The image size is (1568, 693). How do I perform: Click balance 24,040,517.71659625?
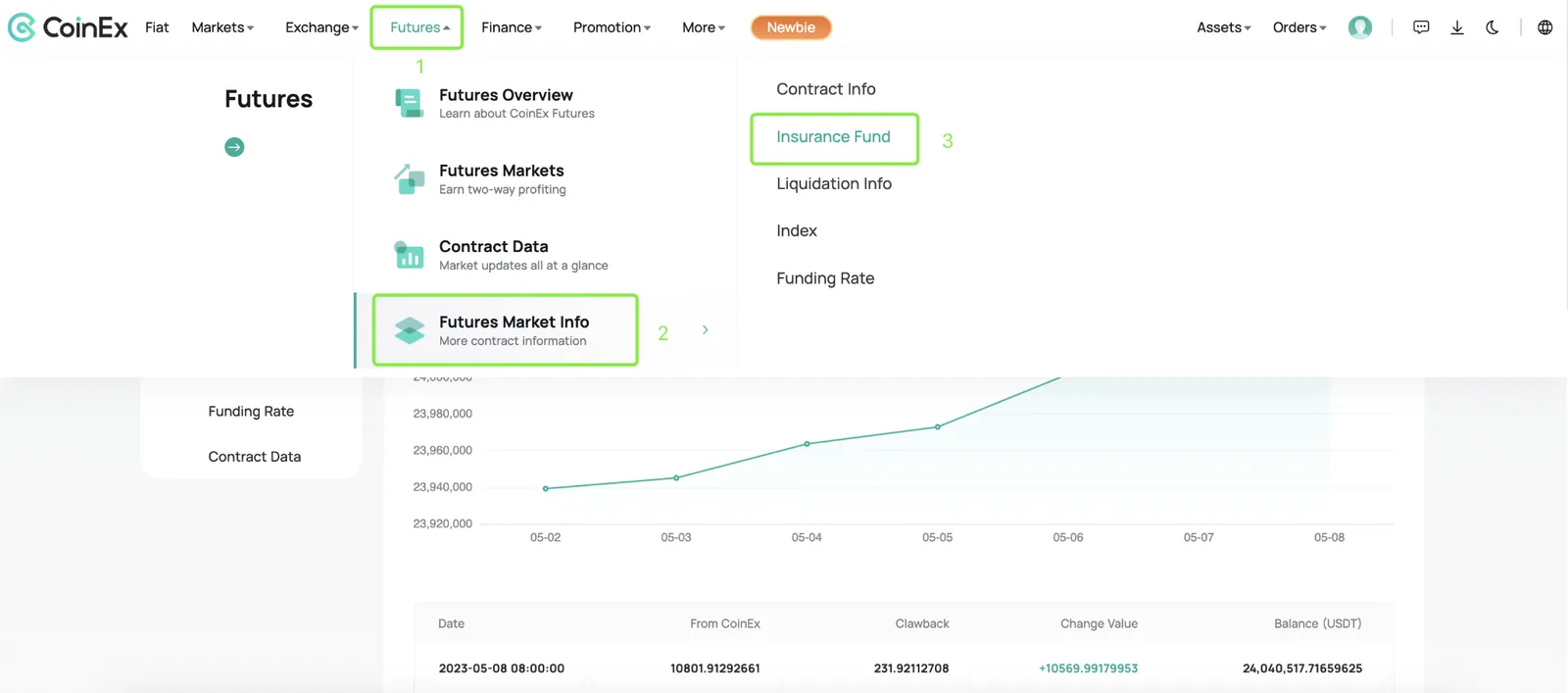pos(1302,668)
